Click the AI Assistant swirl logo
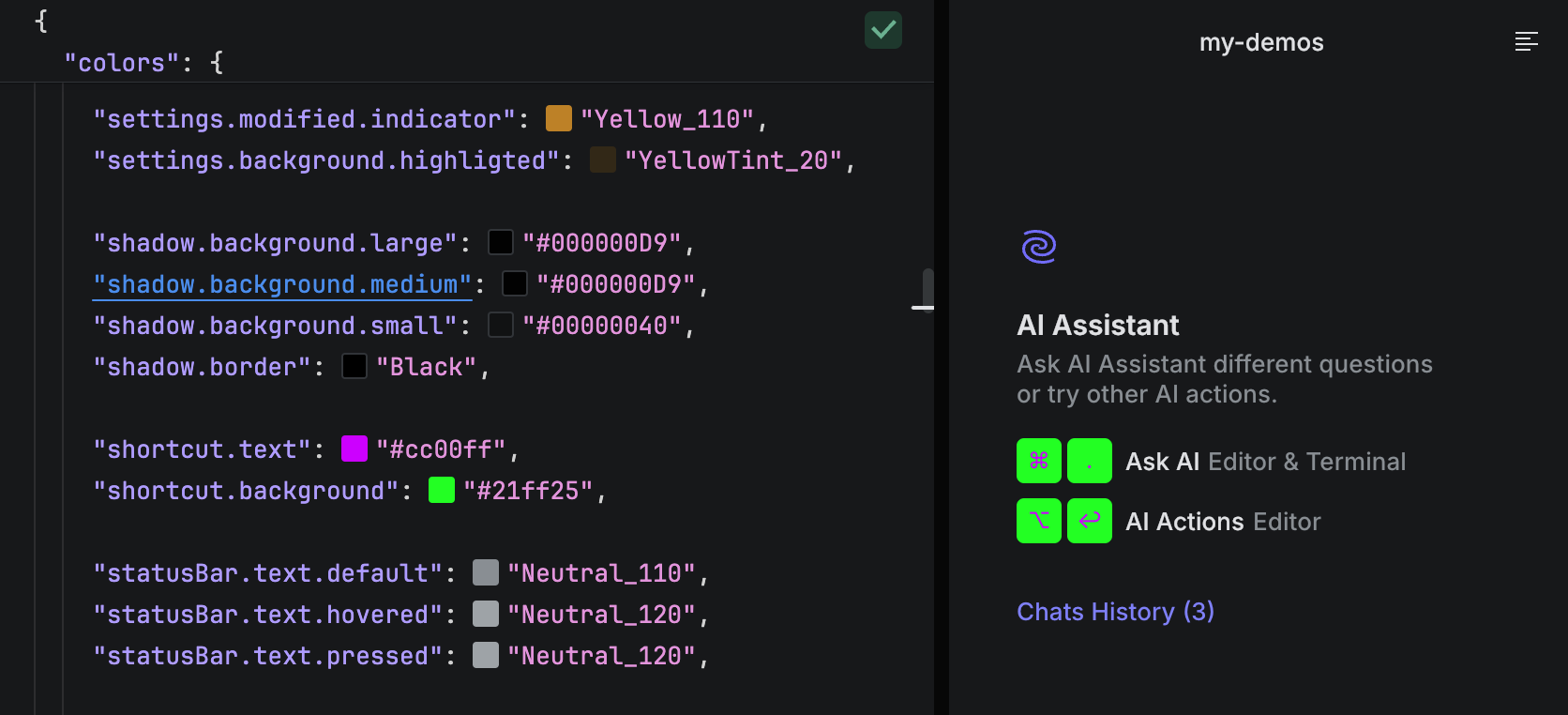This screenshot has height=715, width=1568. 1039,246
